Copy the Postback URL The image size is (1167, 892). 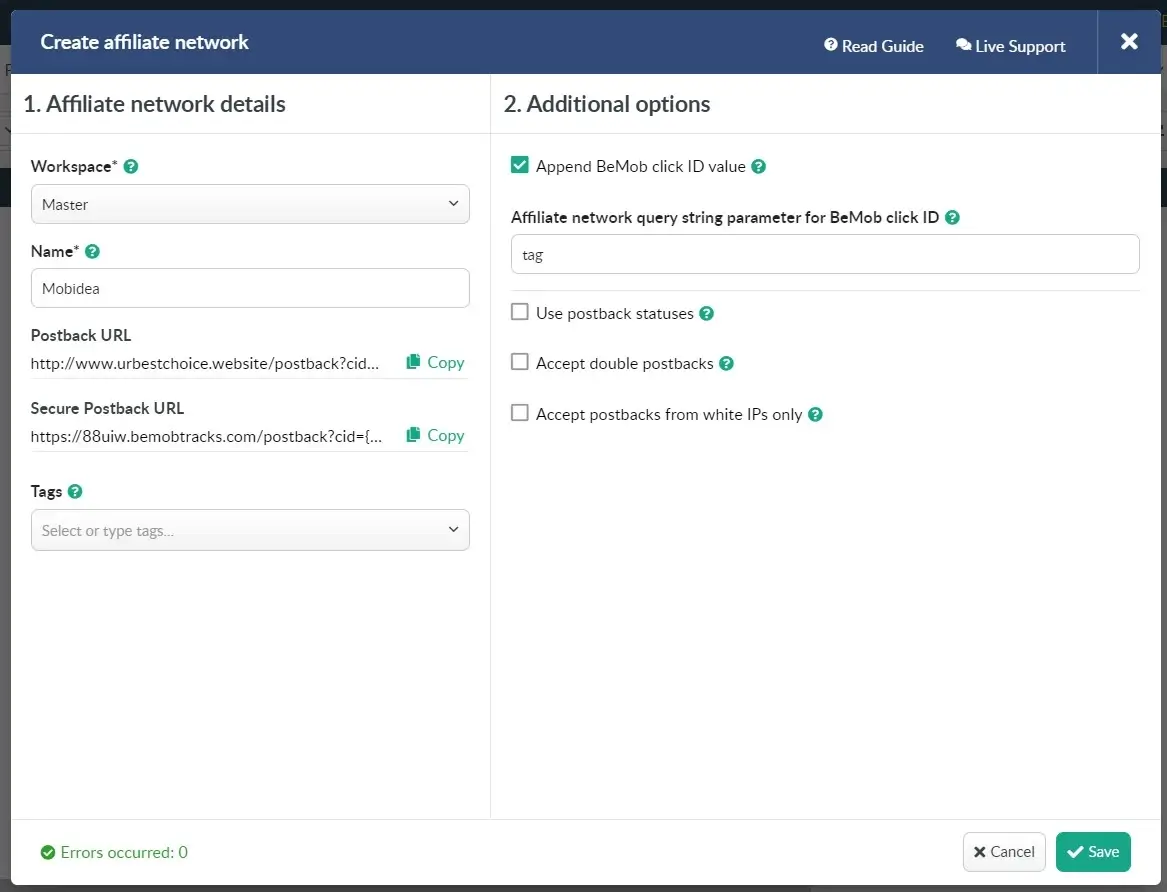[x=435, y=362]
